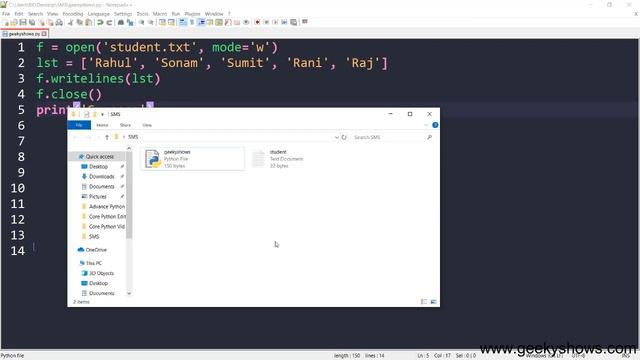Zoom in using the toolbar icon

click(x=141, y=22)
